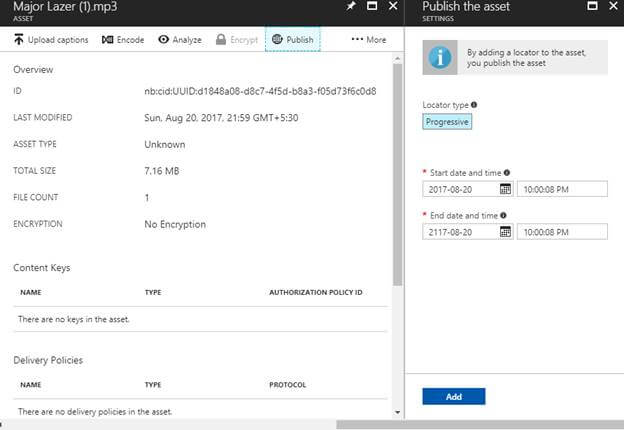Image resolution: width=624 pixels, height=430 pixels.
Task: Click the asset blade vertical scrollbar thumb
Action: pos(397,175)
